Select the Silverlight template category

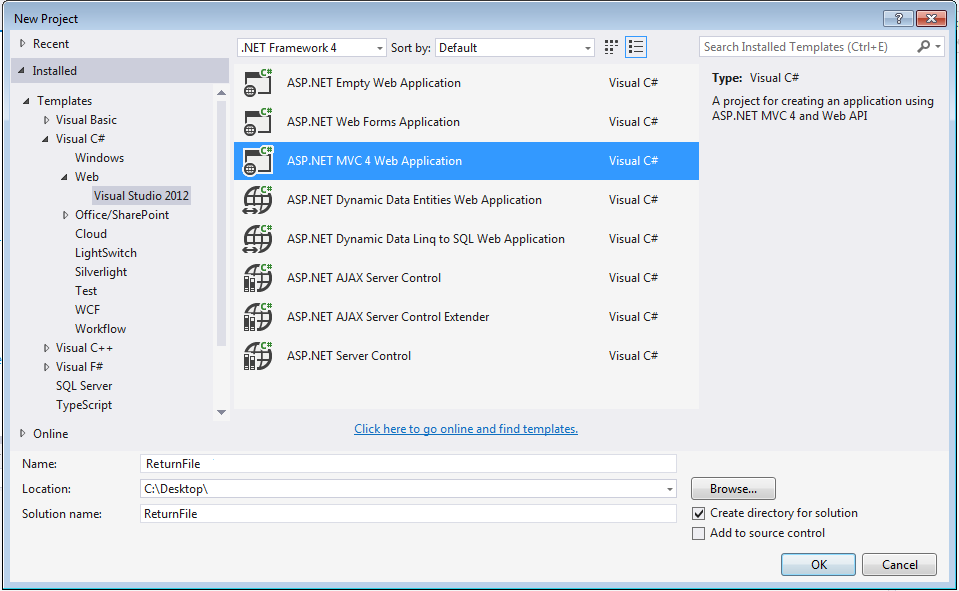click(101, 272)
